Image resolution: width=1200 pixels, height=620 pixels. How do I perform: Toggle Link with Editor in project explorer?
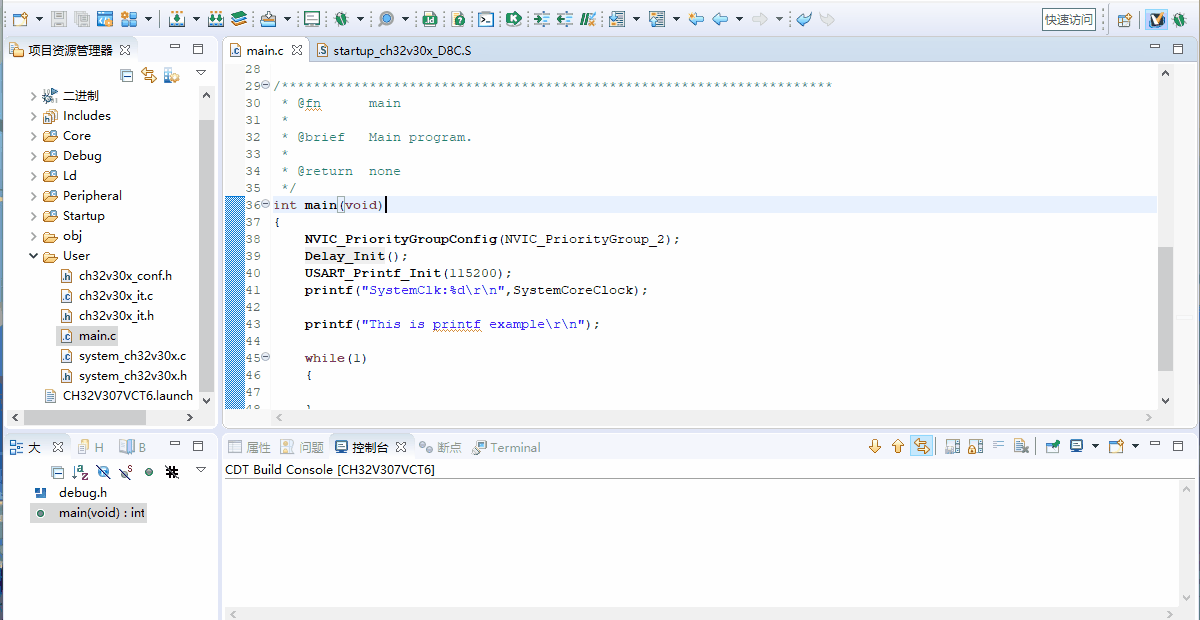click(x=149, y=75)
